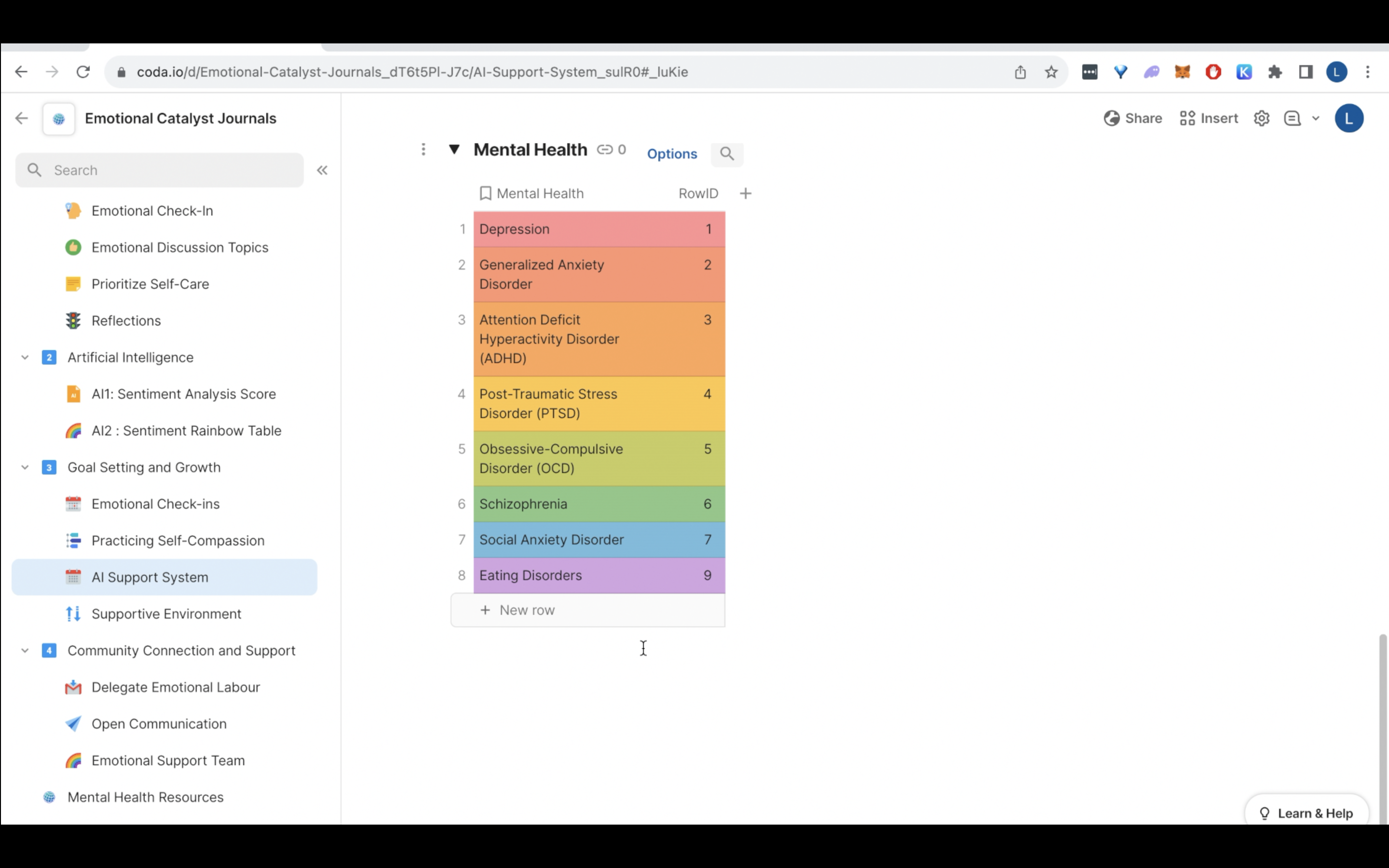
Task: Go to AI2 : Sentiment Rainbow Table page
Action: (x=186, y=431)
